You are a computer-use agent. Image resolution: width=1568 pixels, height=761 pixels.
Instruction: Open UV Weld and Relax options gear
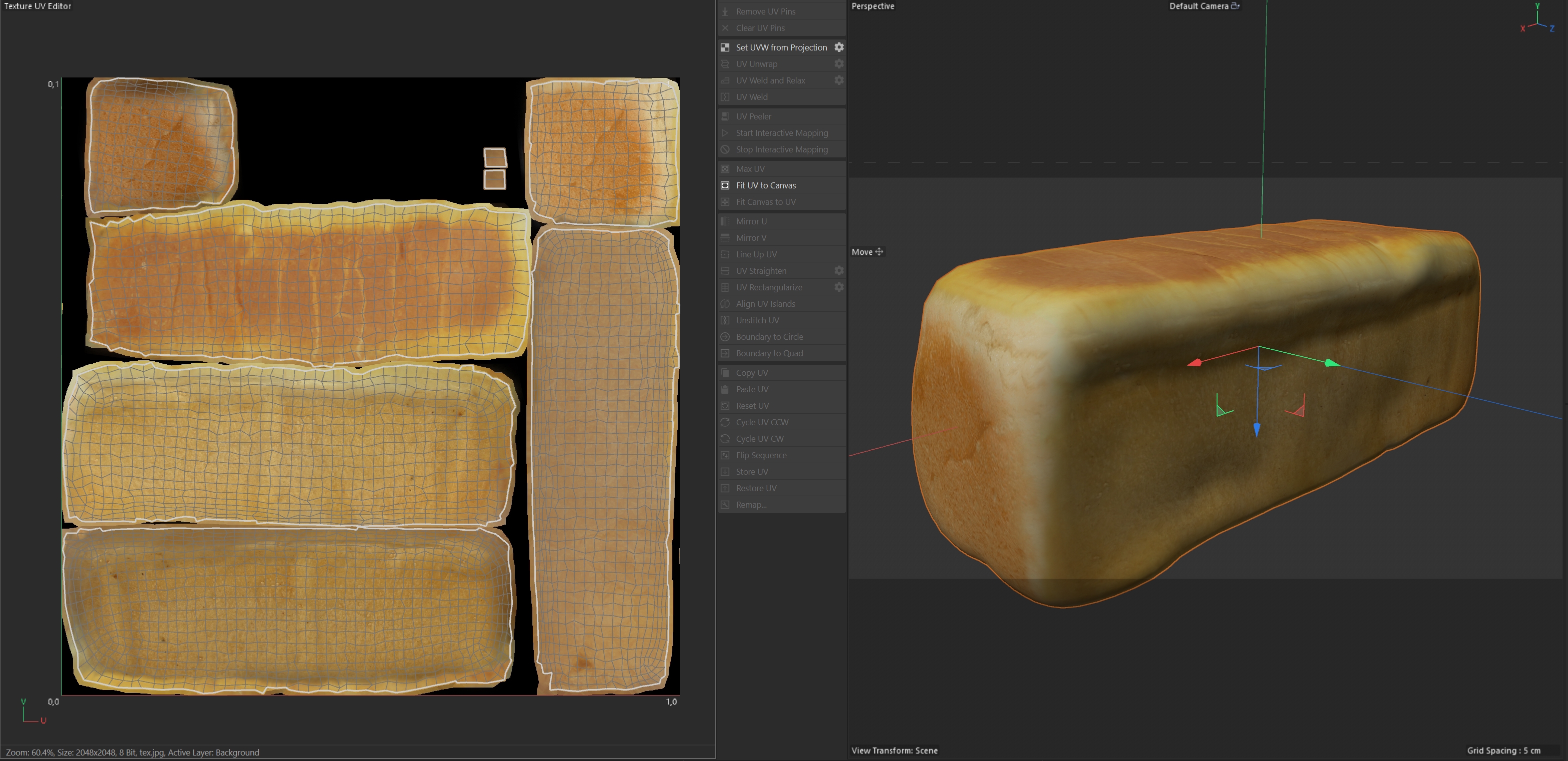[x=839, y=79]
